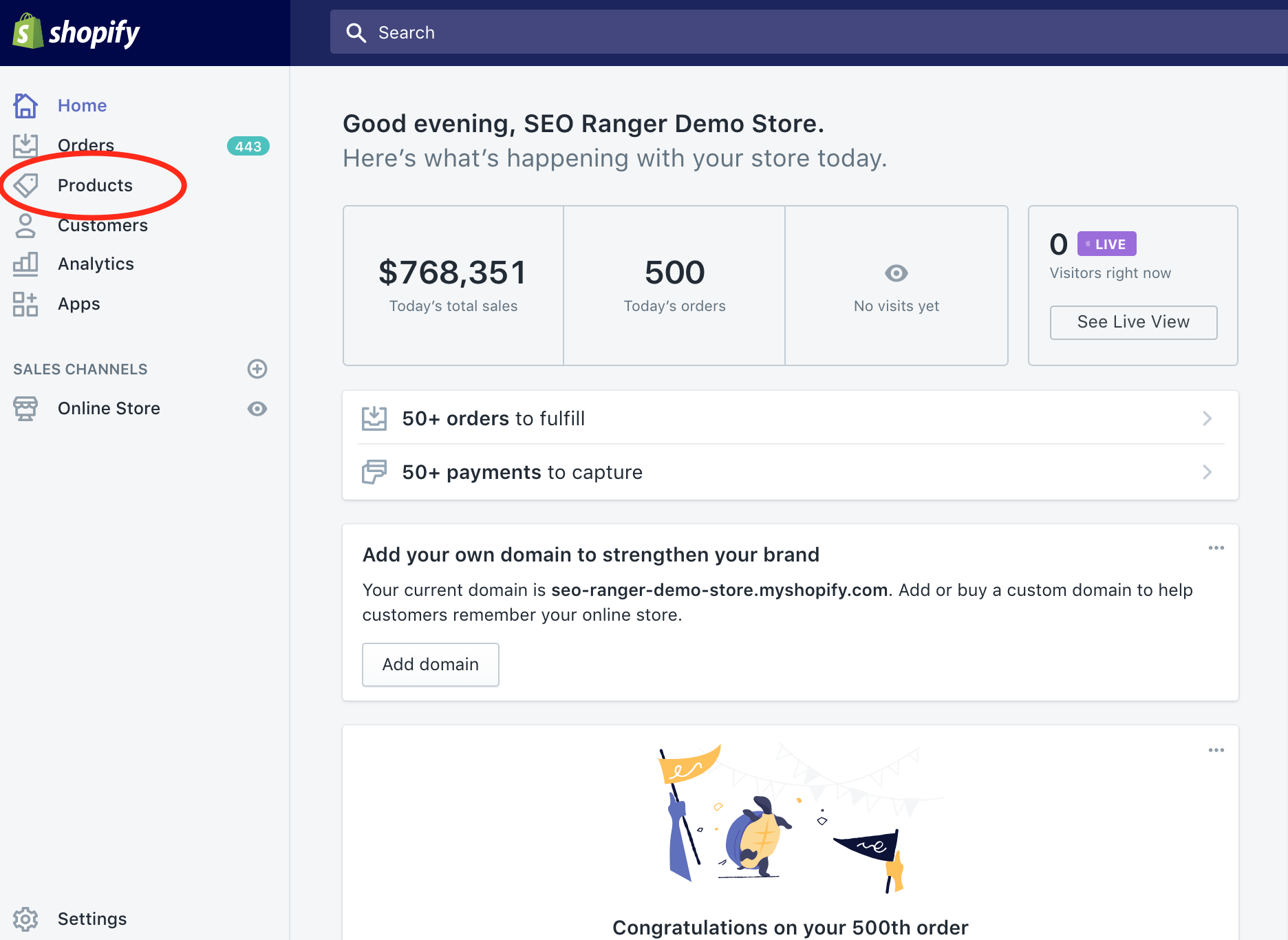The height and width of the screenshot is (940, 1288).
Task: Open domain card three-dot menu
Action: click(1216, 548)
